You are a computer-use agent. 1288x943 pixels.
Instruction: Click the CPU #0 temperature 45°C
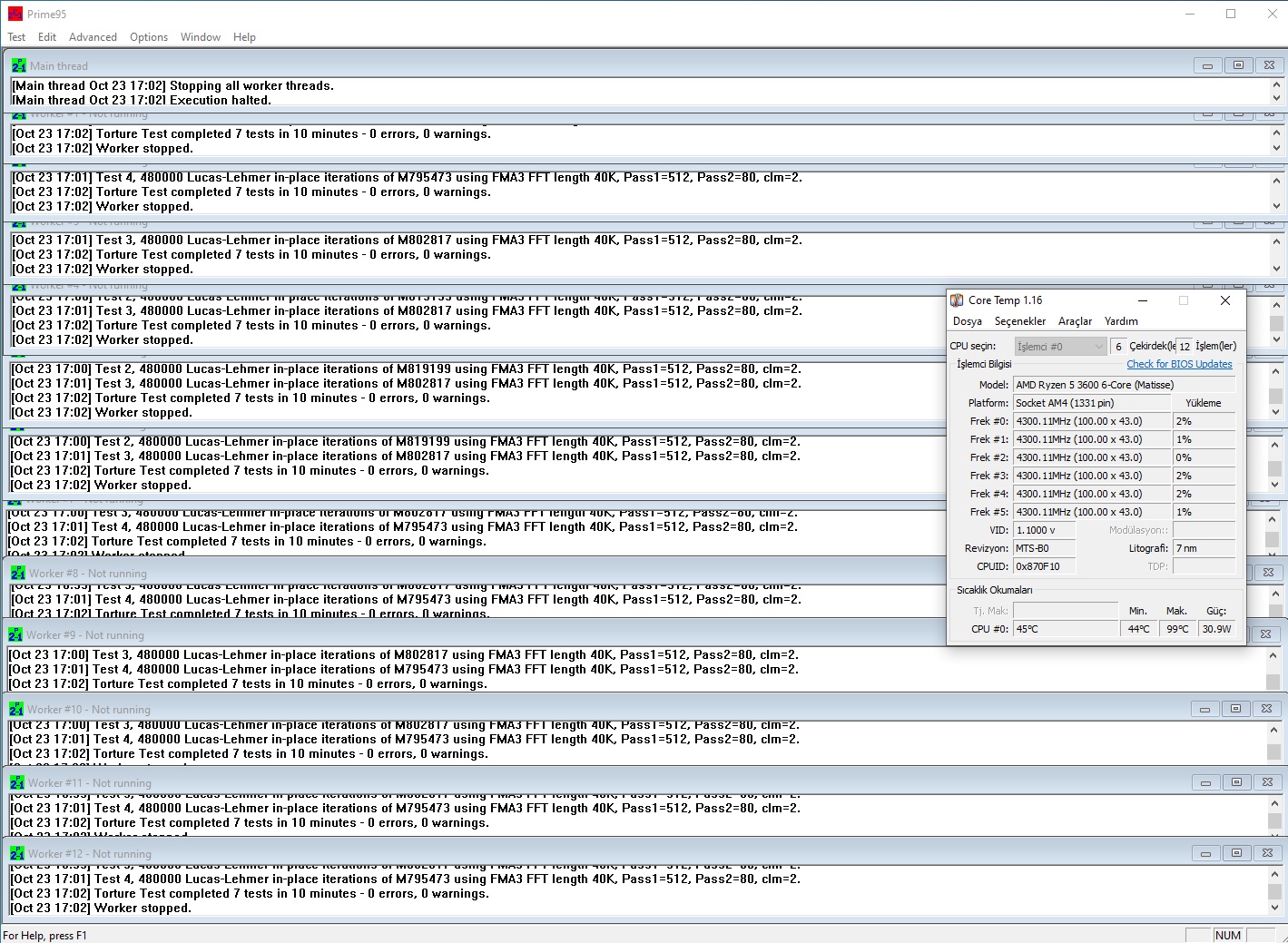tap(1066, 629)
